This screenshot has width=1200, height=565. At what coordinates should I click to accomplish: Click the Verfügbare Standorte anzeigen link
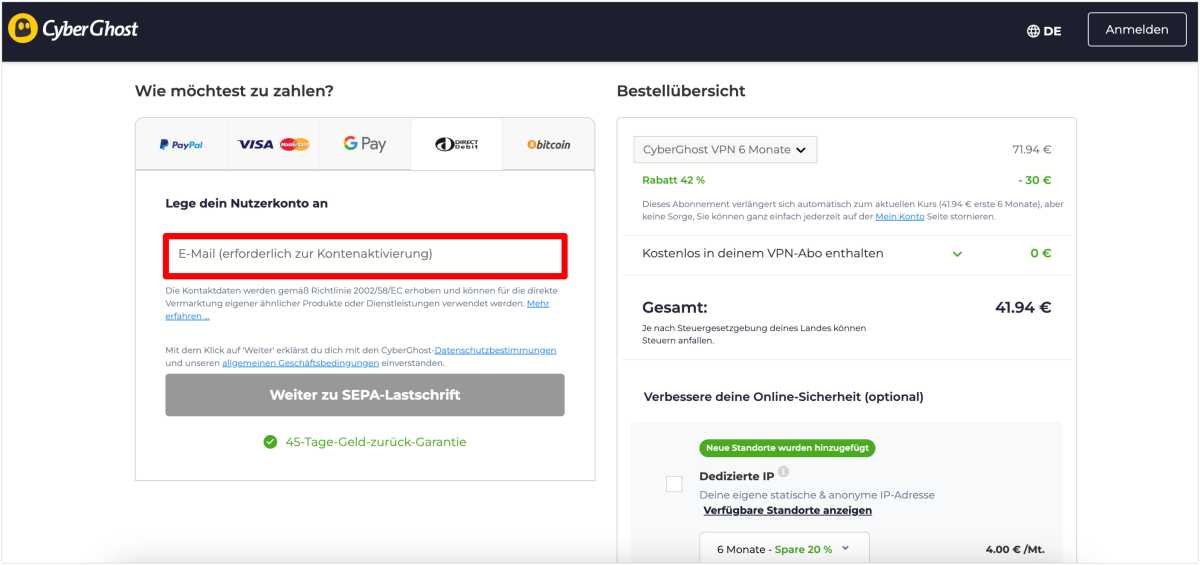(787, 510)
